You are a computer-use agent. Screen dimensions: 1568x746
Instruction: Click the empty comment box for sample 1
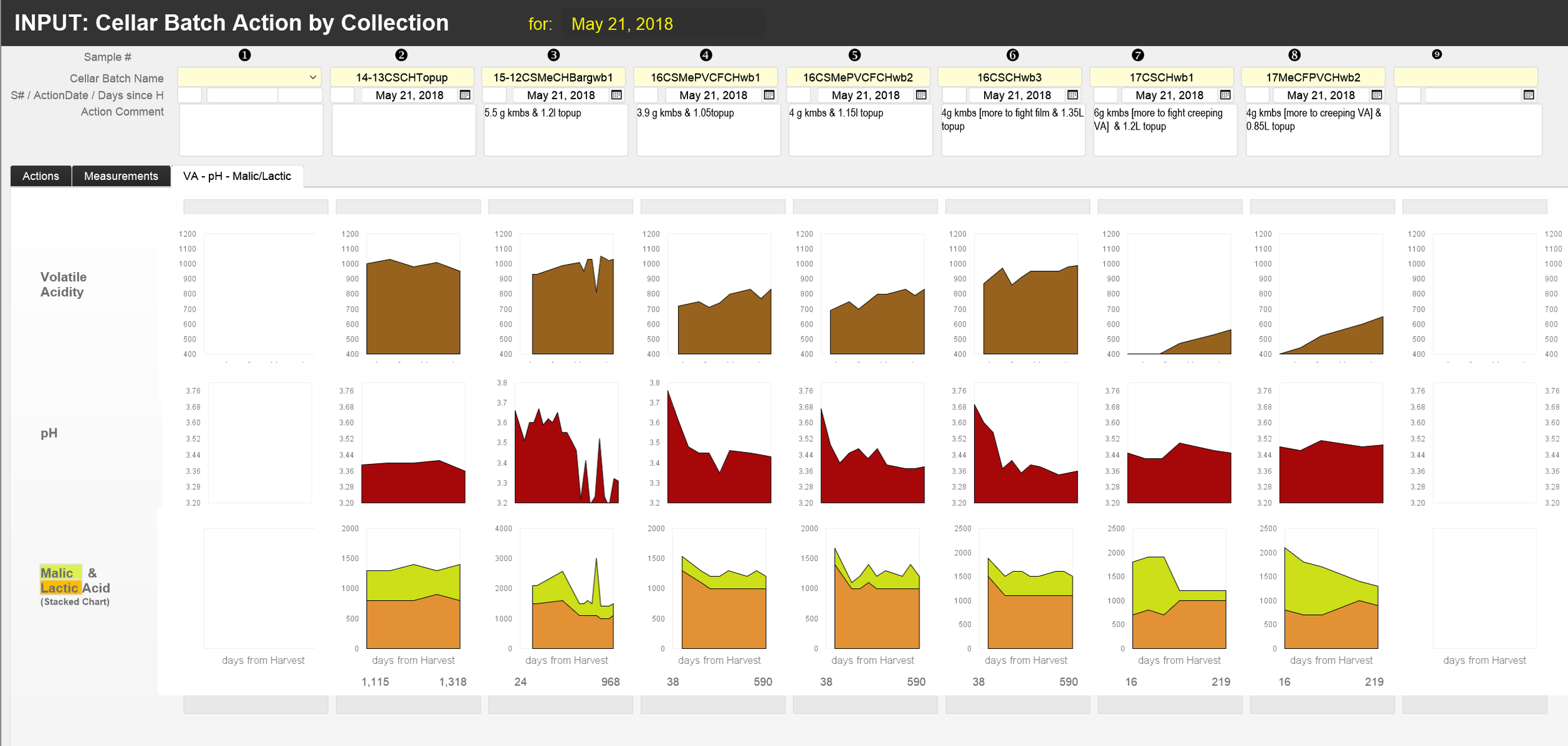251,130
